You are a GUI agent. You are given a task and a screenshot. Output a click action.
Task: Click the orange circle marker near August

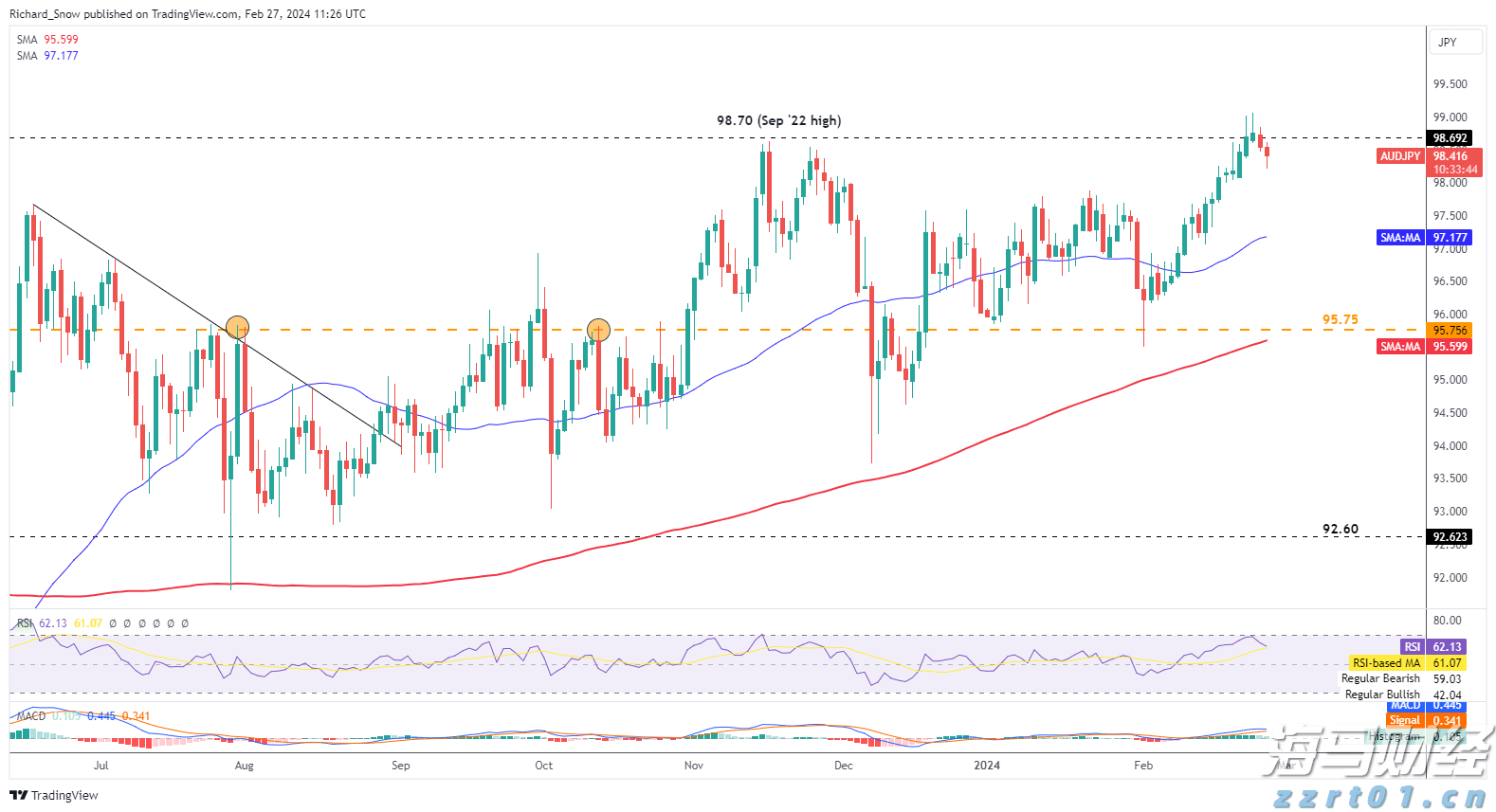(x=237, y=328)
